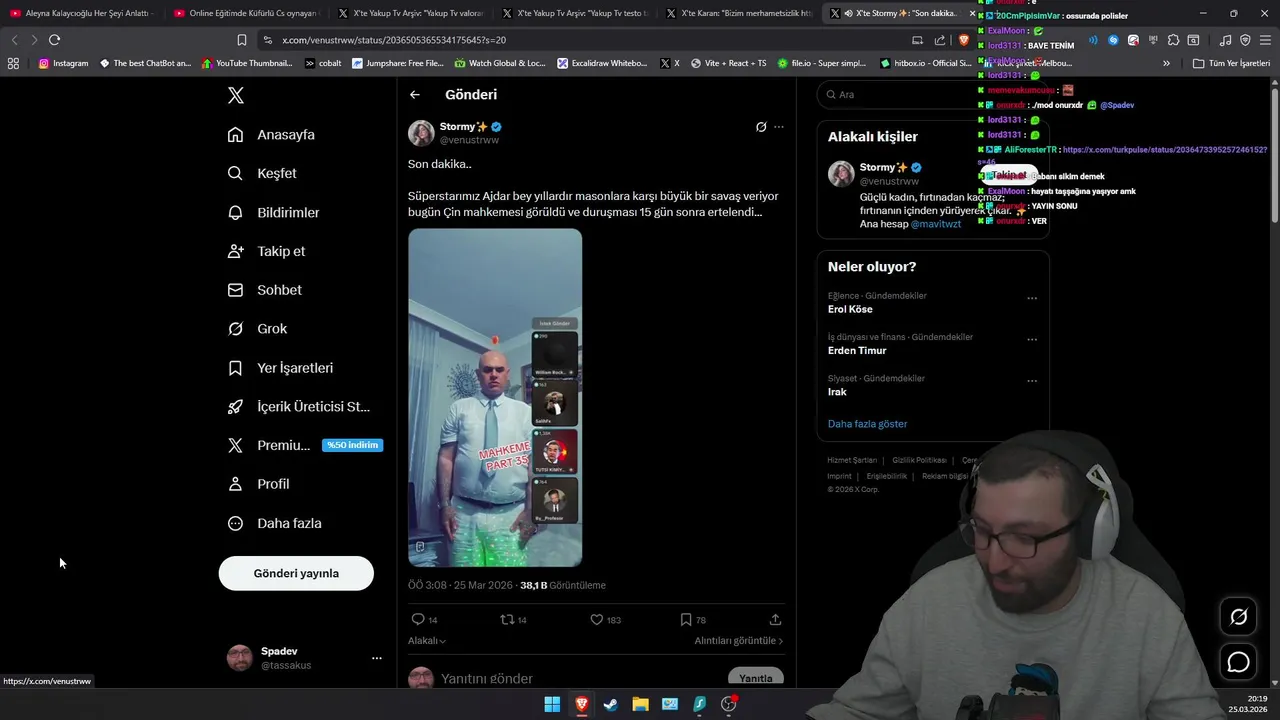Screen dimensions: 1280x720
Task: Open the %50 indirim Premium badge
Action: (352, 445)
